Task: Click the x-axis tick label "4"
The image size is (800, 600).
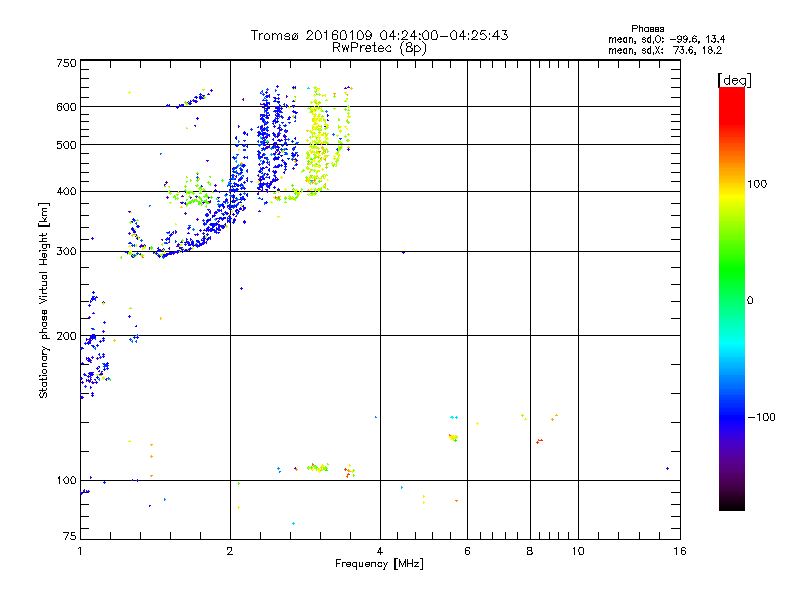Action: pos(380,551)
